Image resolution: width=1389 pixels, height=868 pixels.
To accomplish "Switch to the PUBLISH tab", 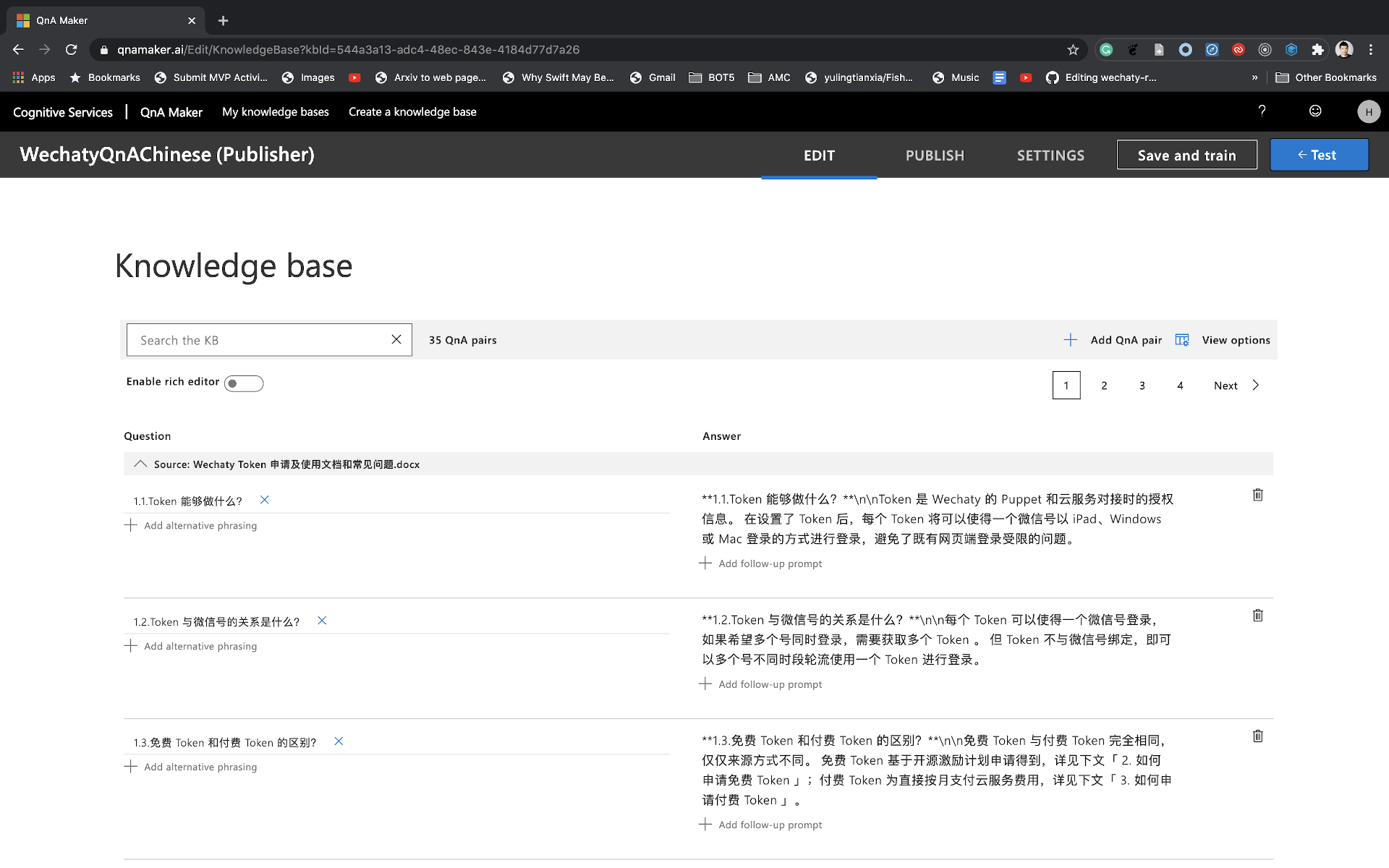I will [x=935, y=156].
